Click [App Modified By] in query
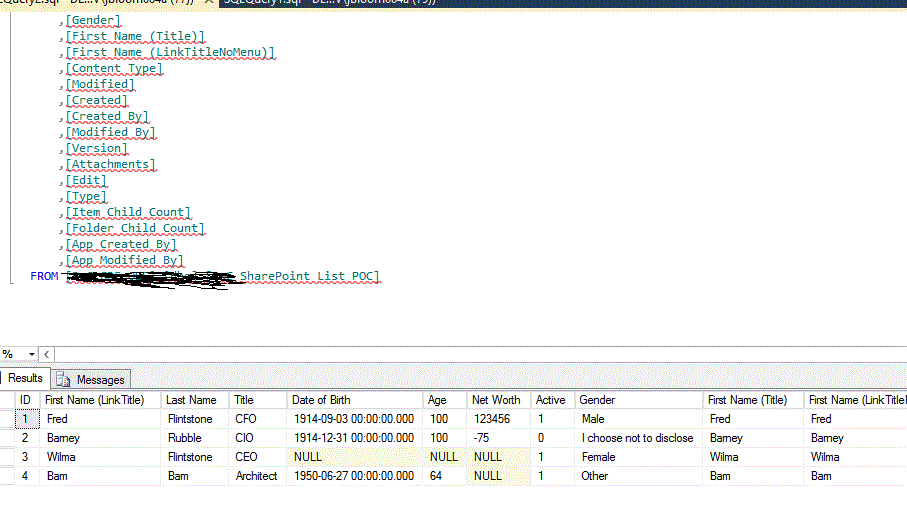907x512 pixels. pos(124,260)
